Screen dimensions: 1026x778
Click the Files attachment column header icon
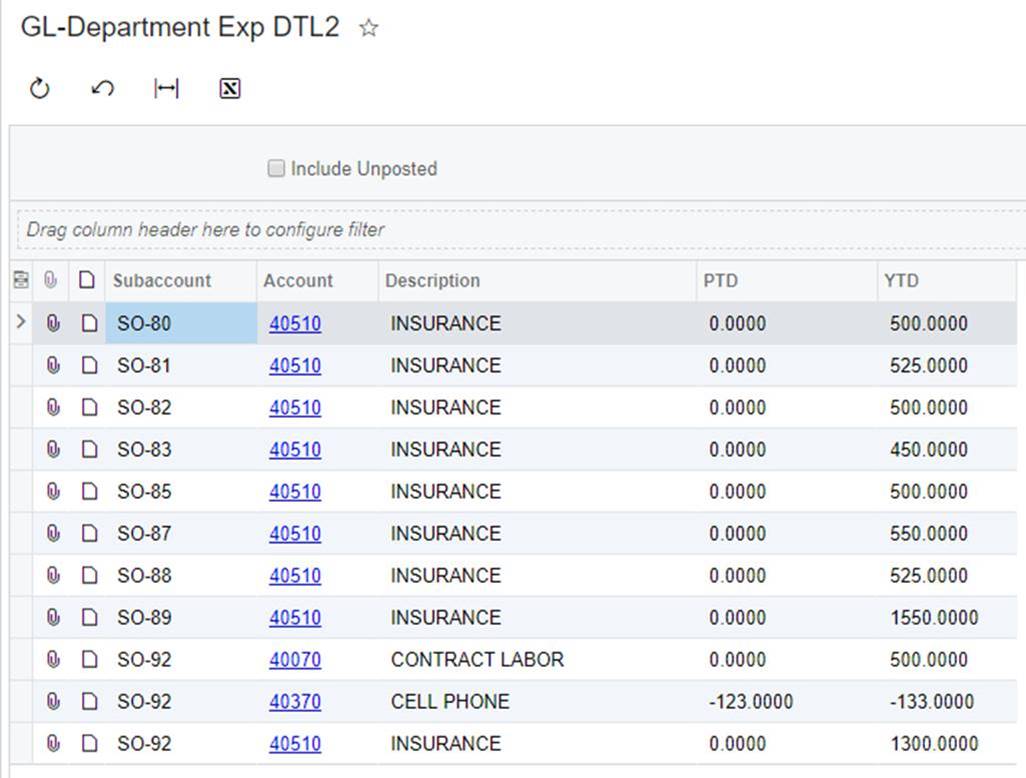point(50,280)
